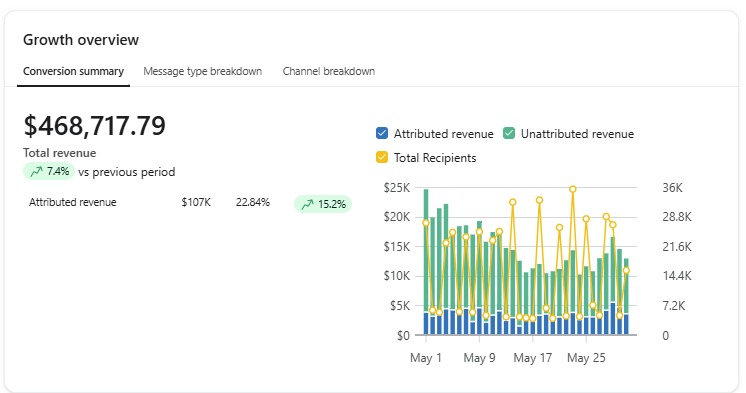
Task: Click the 7.2K right axis label
Action: (674, 305)
